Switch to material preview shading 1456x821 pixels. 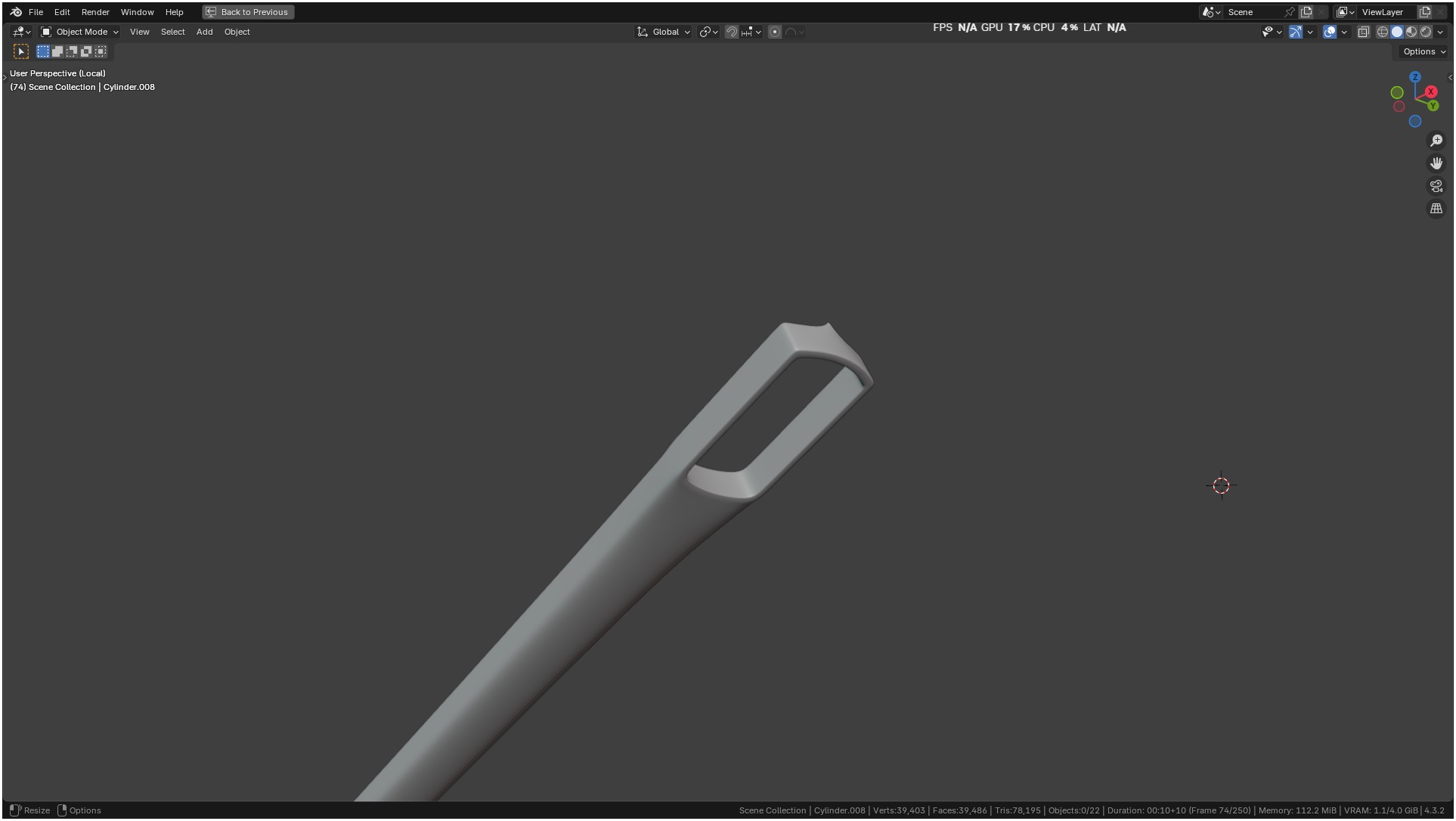[x=1411, y=32]
